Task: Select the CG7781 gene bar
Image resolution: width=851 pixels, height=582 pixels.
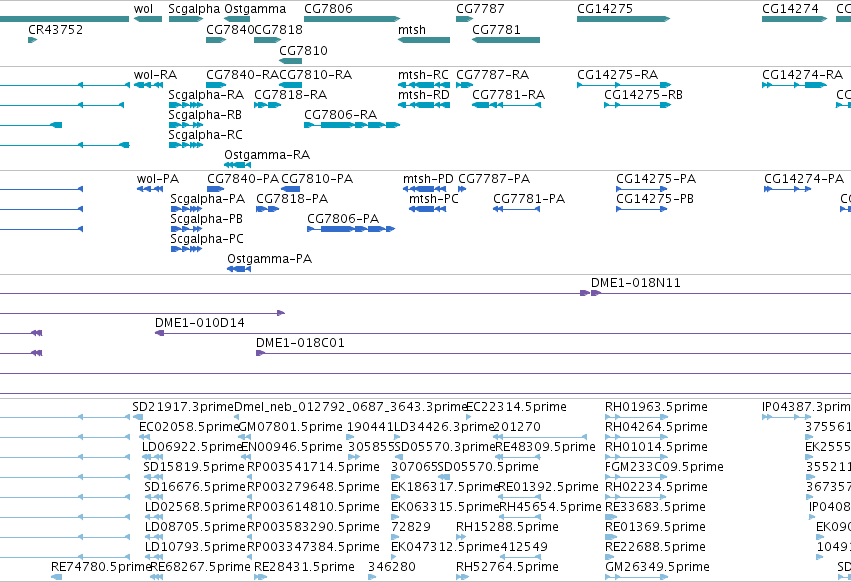Action: [506, 40]
